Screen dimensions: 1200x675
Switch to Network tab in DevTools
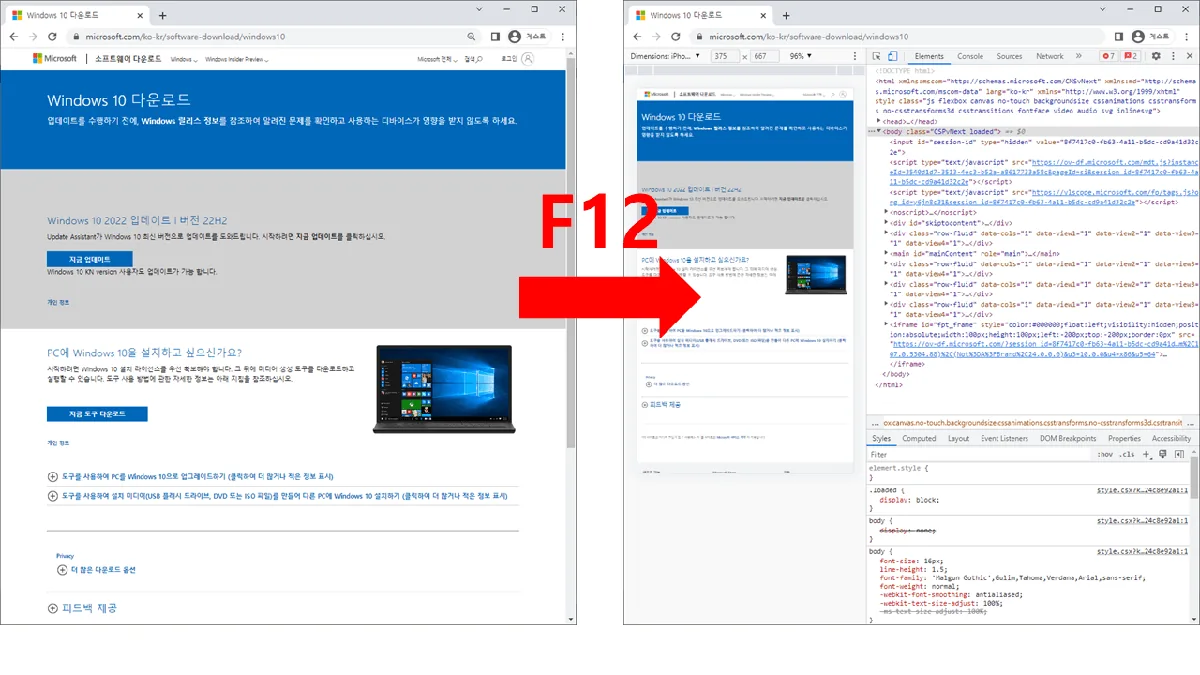pyautogui.click(x=1050, y=56)
